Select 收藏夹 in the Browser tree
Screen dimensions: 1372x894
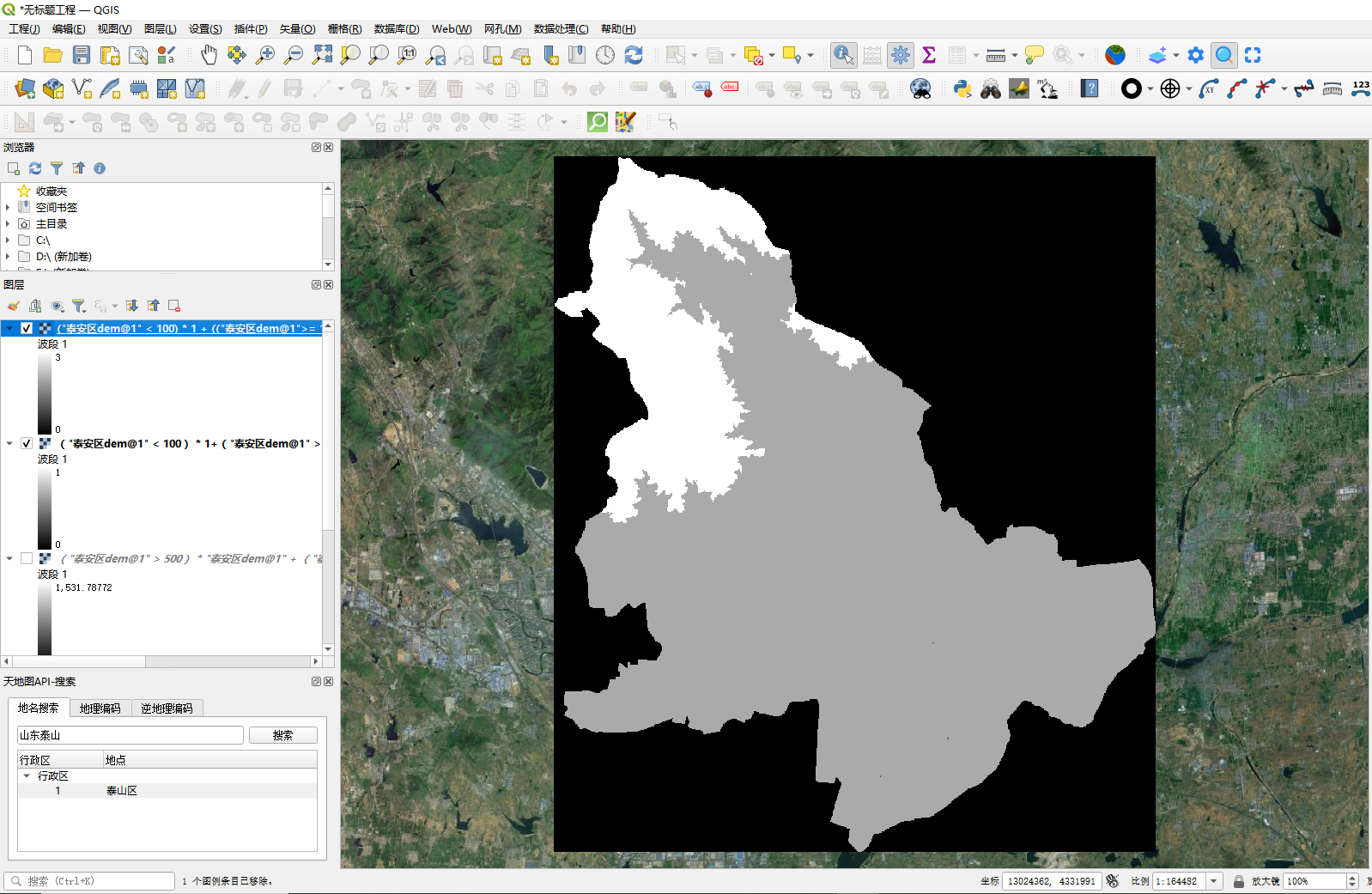[x=52, y=191]
